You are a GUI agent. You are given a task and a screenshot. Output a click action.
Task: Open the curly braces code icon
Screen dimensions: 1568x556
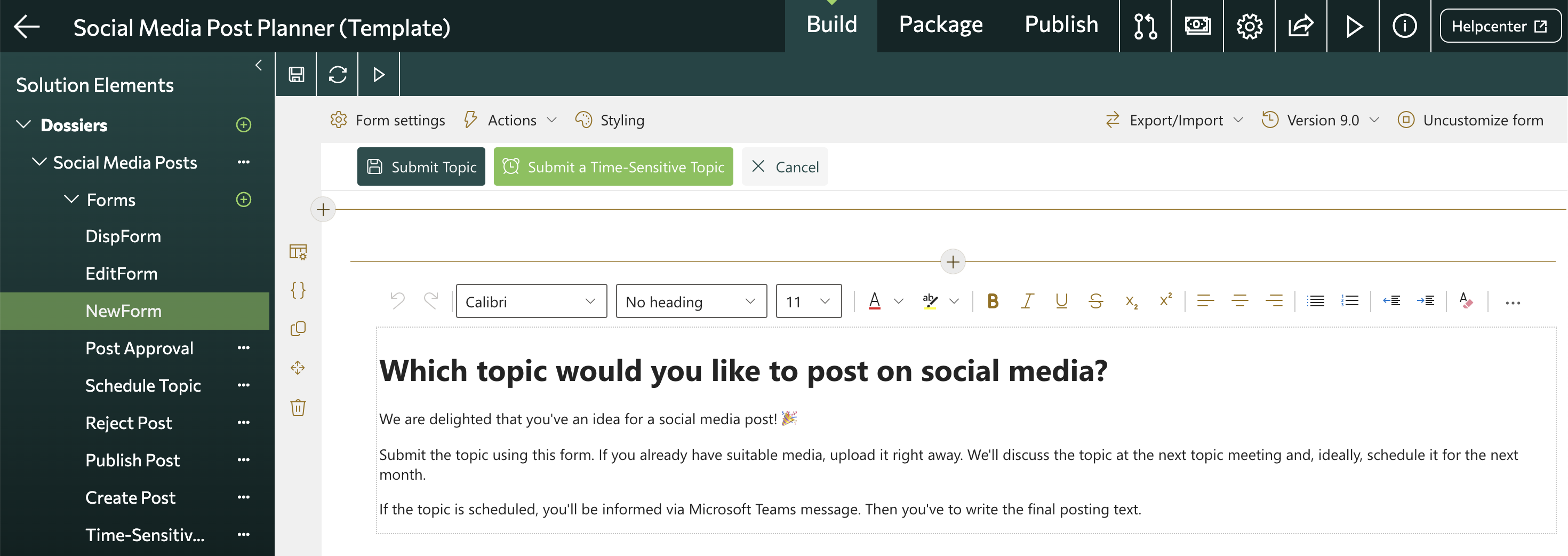coord(298,290)
